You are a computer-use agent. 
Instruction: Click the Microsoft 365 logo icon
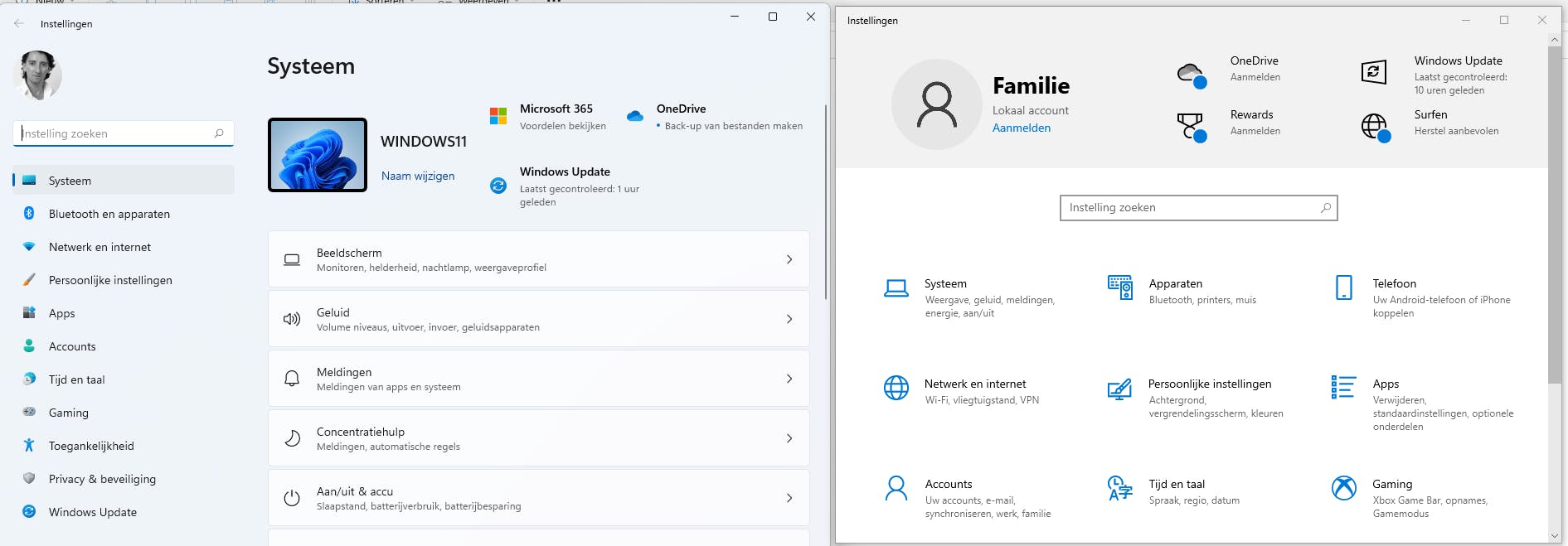tap(498, 116)
